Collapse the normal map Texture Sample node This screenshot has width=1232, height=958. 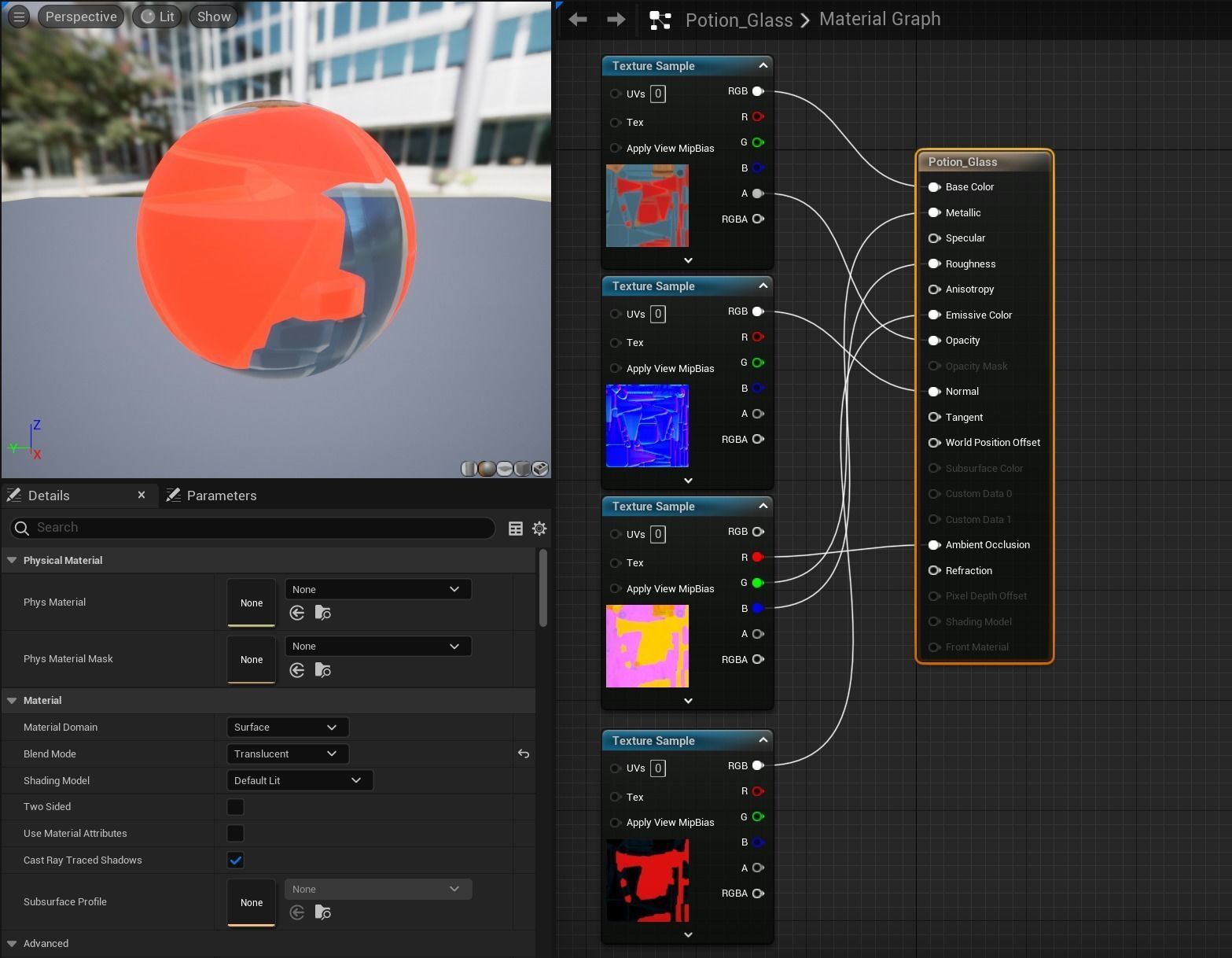tap(763, 286)
